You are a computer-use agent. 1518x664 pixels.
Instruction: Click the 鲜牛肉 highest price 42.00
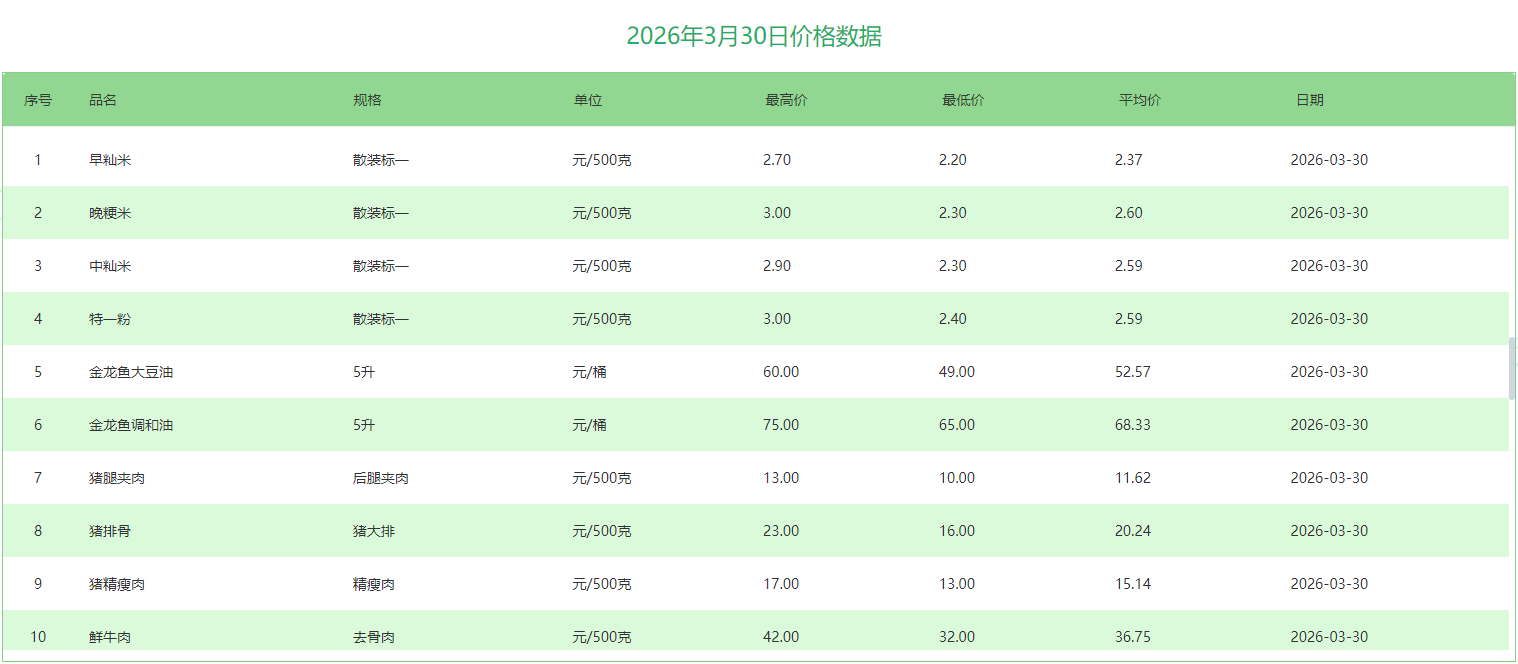point(781,637)
